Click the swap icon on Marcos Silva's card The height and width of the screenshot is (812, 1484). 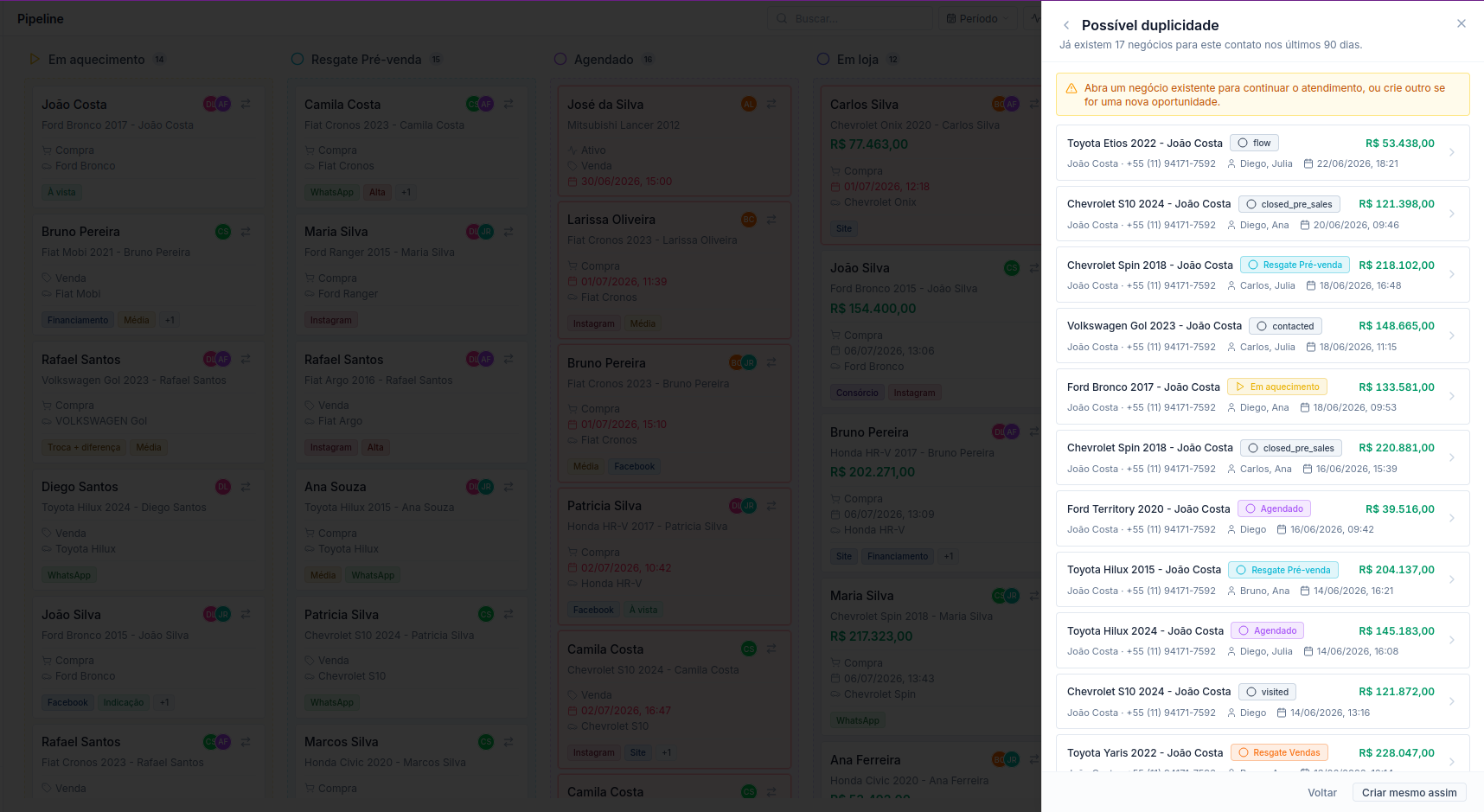pos(509,742)
